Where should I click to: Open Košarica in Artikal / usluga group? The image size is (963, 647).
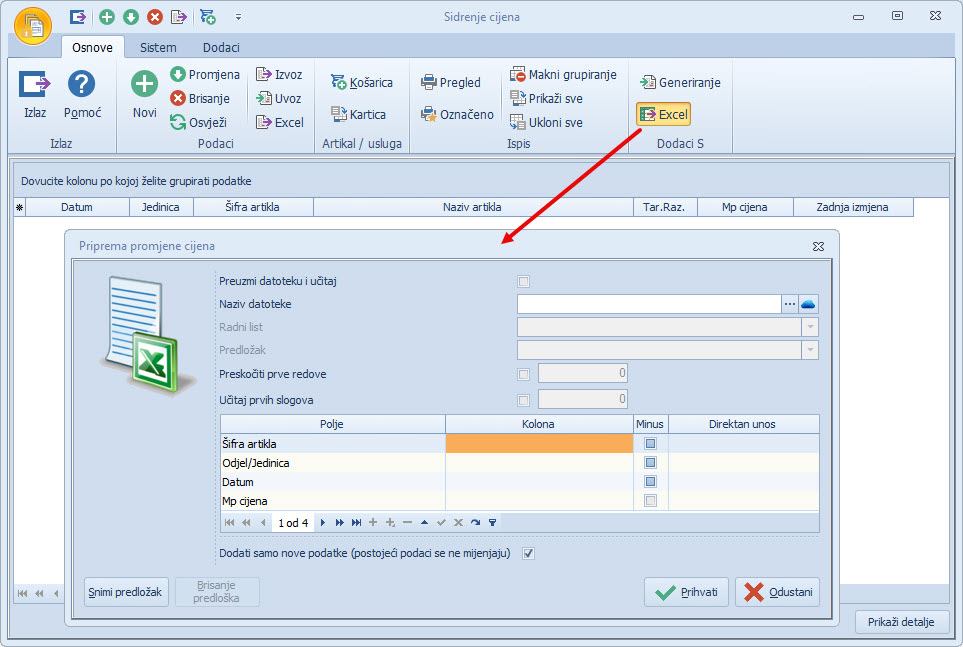point(339,82)
